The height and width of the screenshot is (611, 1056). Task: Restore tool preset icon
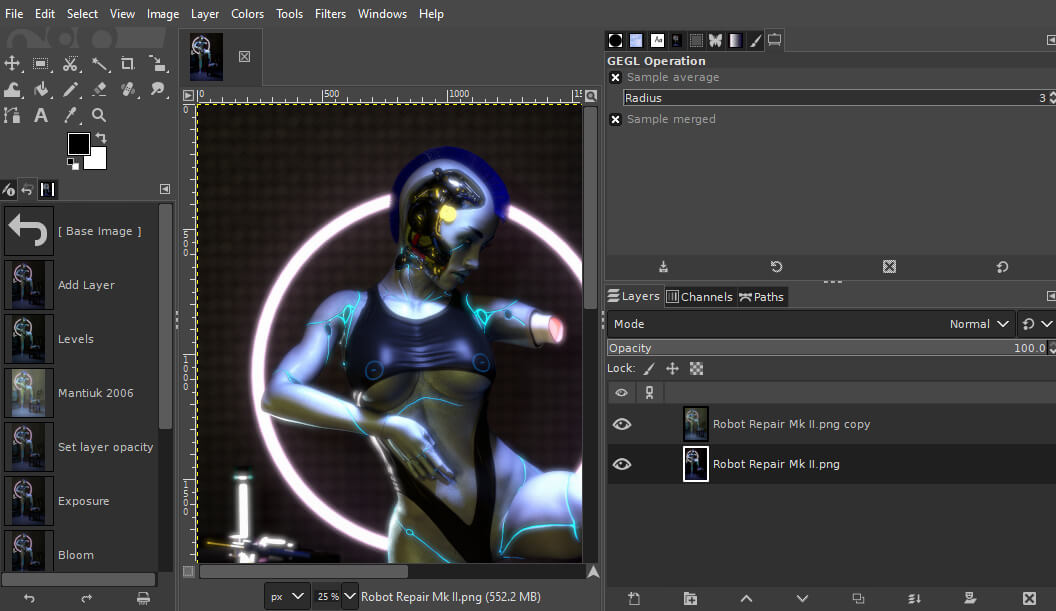pyautogui.click(x=776, y=267)
